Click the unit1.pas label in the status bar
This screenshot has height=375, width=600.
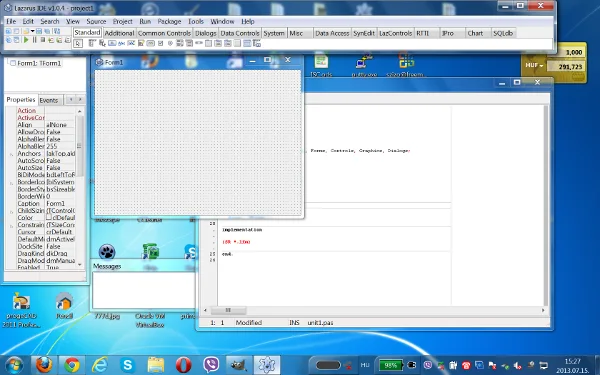320,323
